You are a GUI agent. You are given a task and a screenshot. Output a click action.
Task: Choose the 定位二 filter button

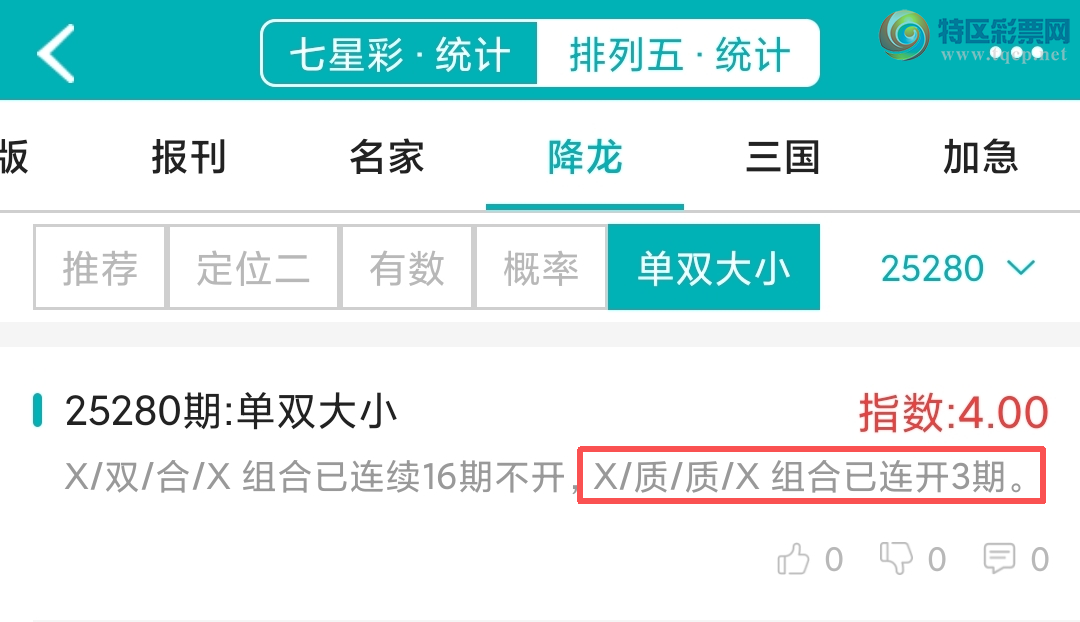(x=253, y=267)
